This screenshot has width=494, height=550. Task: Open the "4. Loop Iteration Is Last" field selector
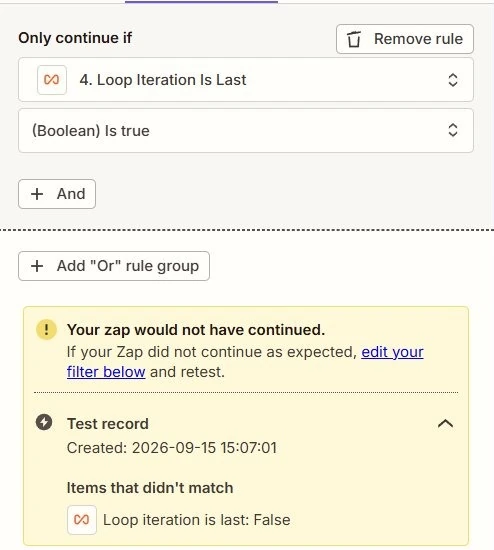tap(246, 80)
